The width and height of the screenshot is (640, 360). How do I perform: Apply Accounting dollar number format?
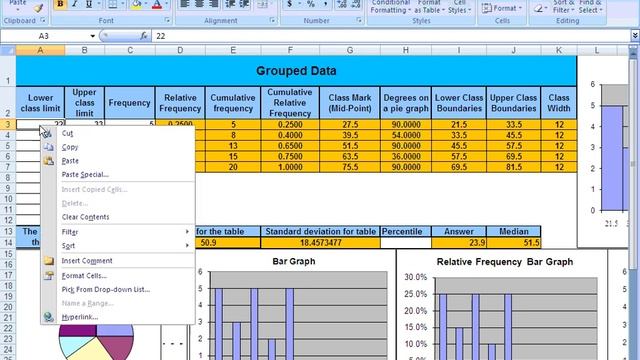pyautogui.click(x=289, y=4)
